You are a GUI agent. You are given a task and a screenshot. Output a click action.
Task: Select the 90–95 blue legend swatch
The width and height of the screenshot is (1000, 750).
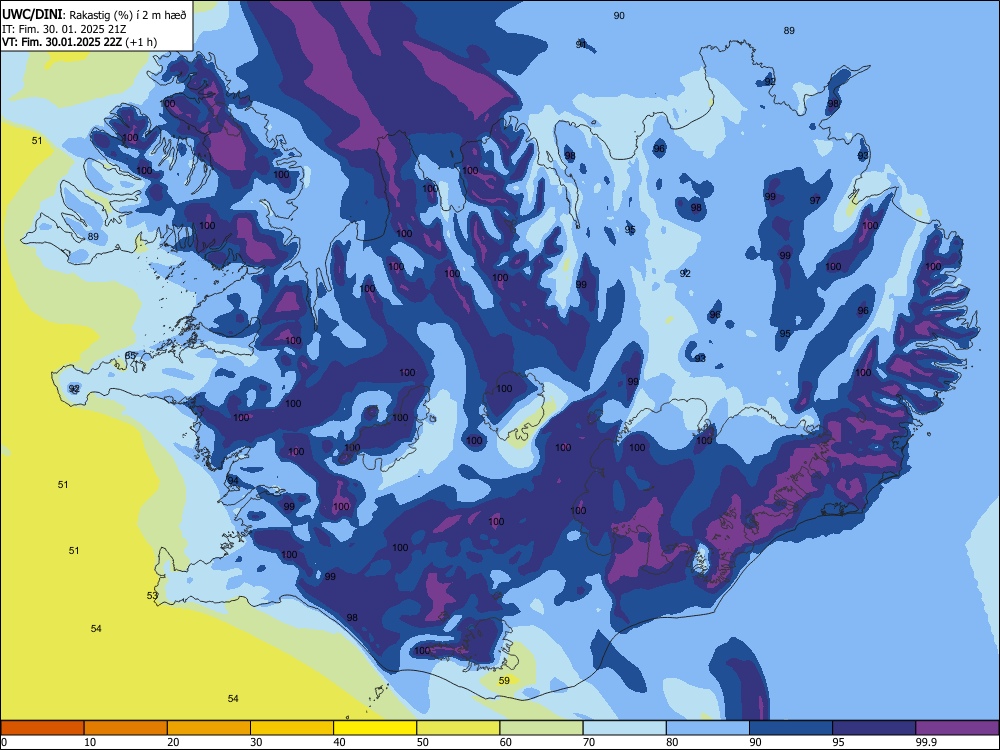[x=791, y=728]
